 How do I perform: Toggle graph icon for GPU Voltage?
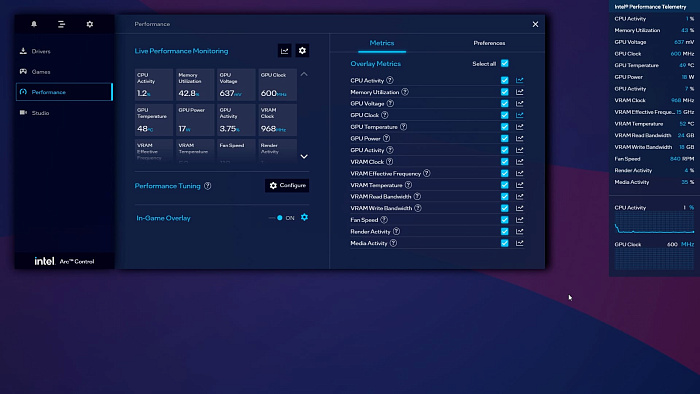point(520,104)
